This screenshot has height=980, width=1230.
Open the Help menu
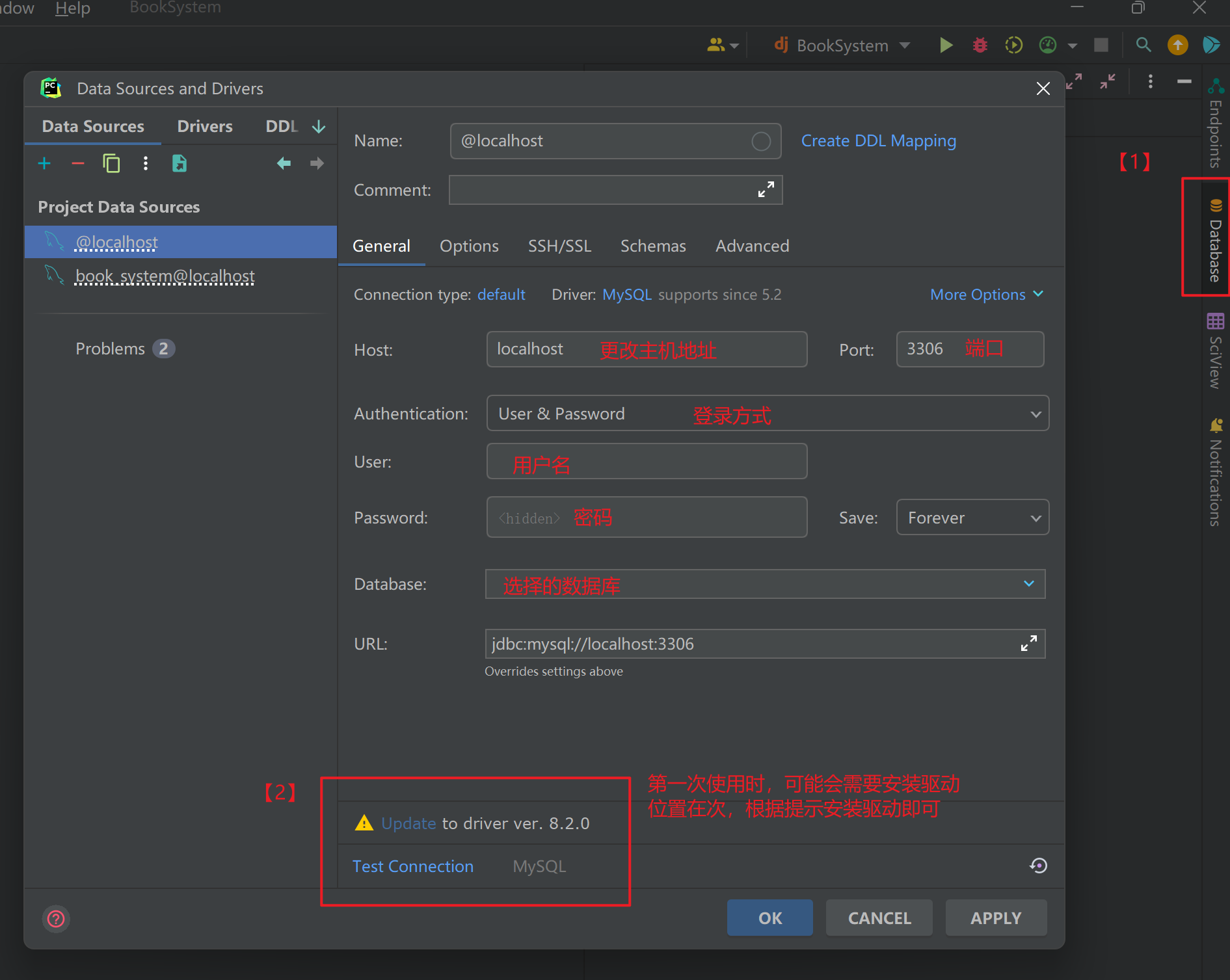point(73,8)
